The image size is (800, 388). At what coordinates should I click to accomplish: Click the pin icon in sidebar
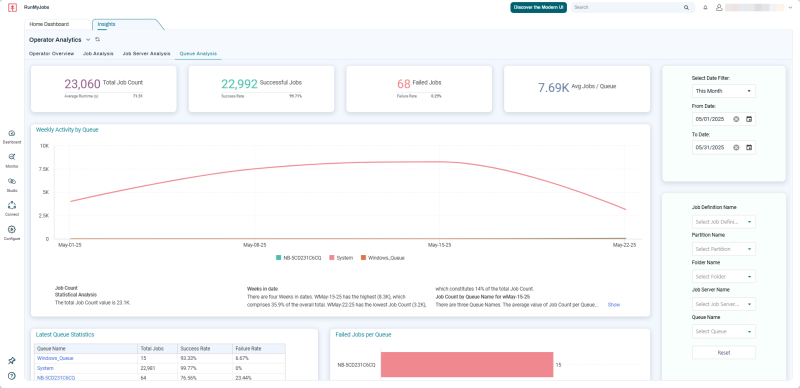12,360
